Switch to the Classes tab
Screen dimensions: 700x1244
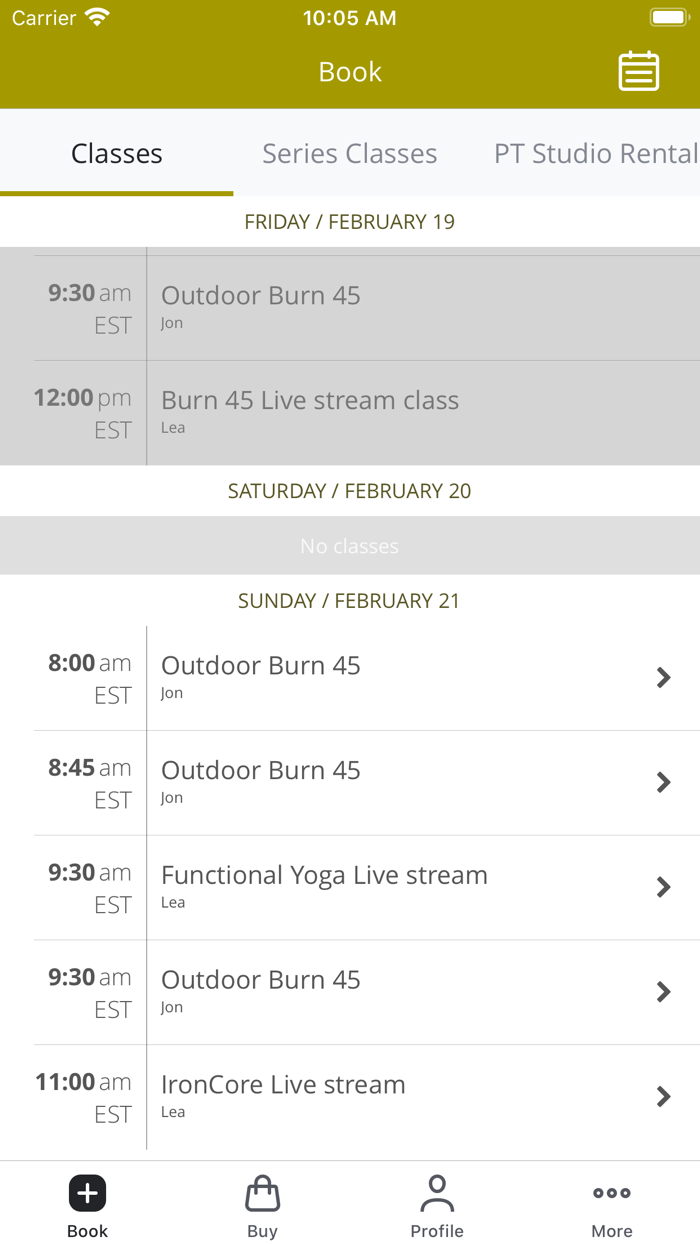tap(116, 153)
